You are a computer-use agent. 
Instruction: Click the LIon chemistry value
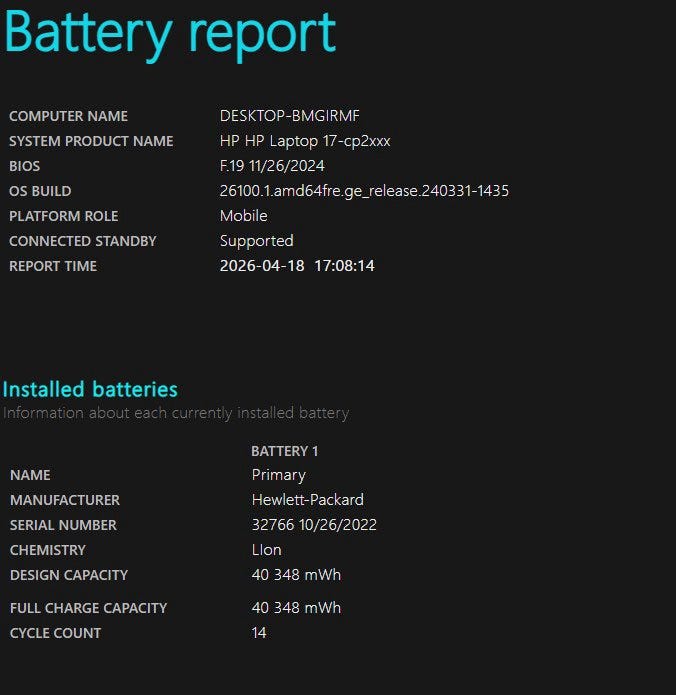pyautogui.click(x=266, y=550)
